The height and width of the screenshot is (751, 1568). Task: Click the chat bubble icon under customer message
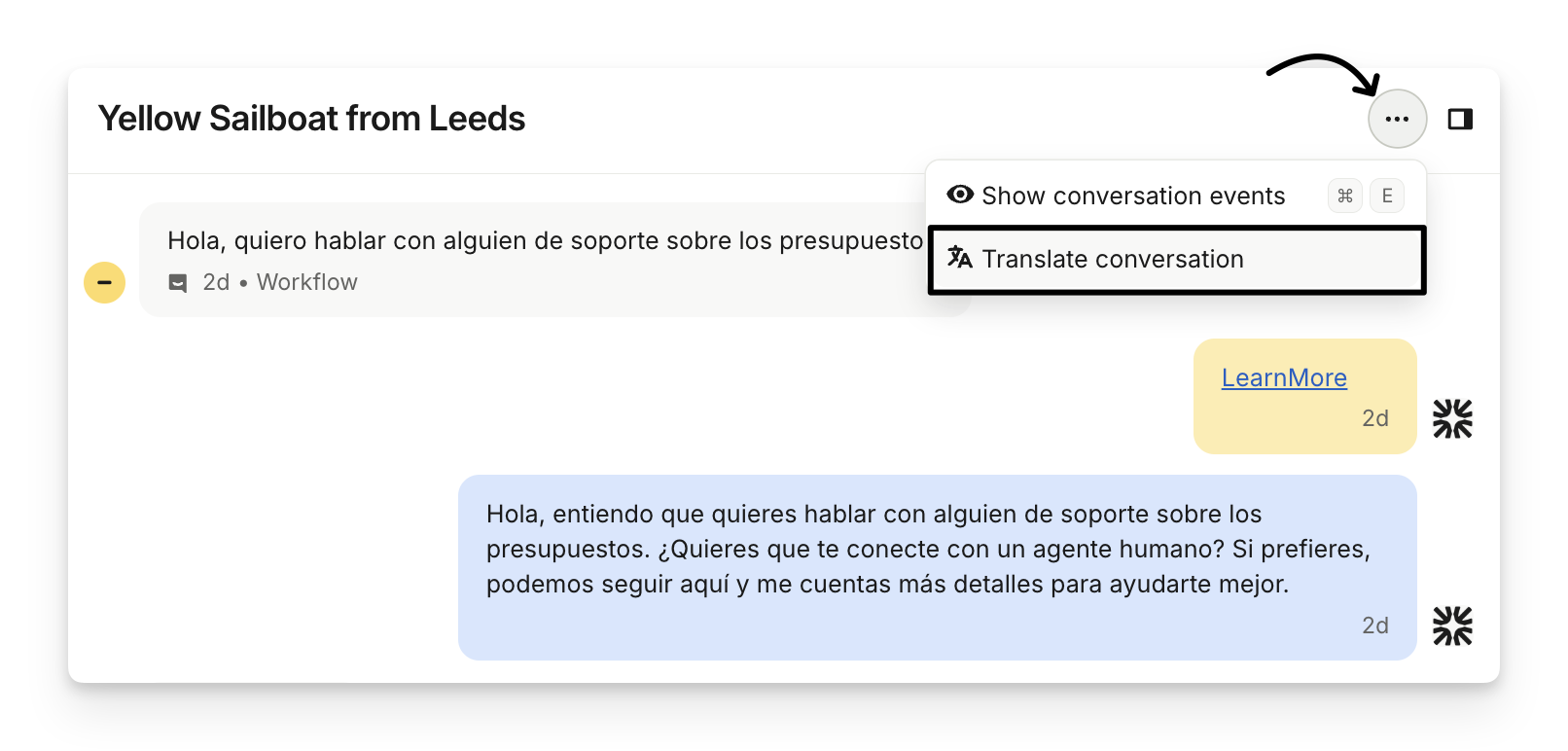click(x=178, y=283)
